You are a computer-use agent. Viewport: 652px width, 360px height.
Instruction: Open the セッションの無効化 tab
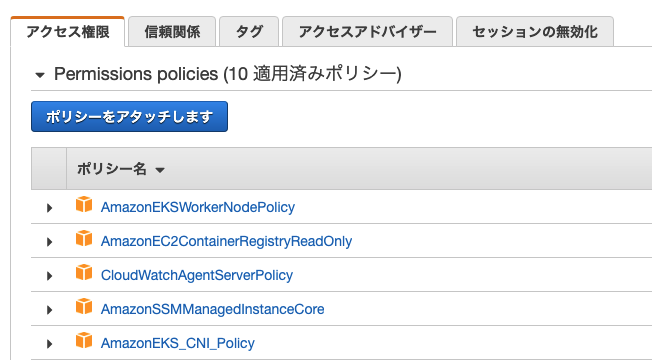coord(535,32)
